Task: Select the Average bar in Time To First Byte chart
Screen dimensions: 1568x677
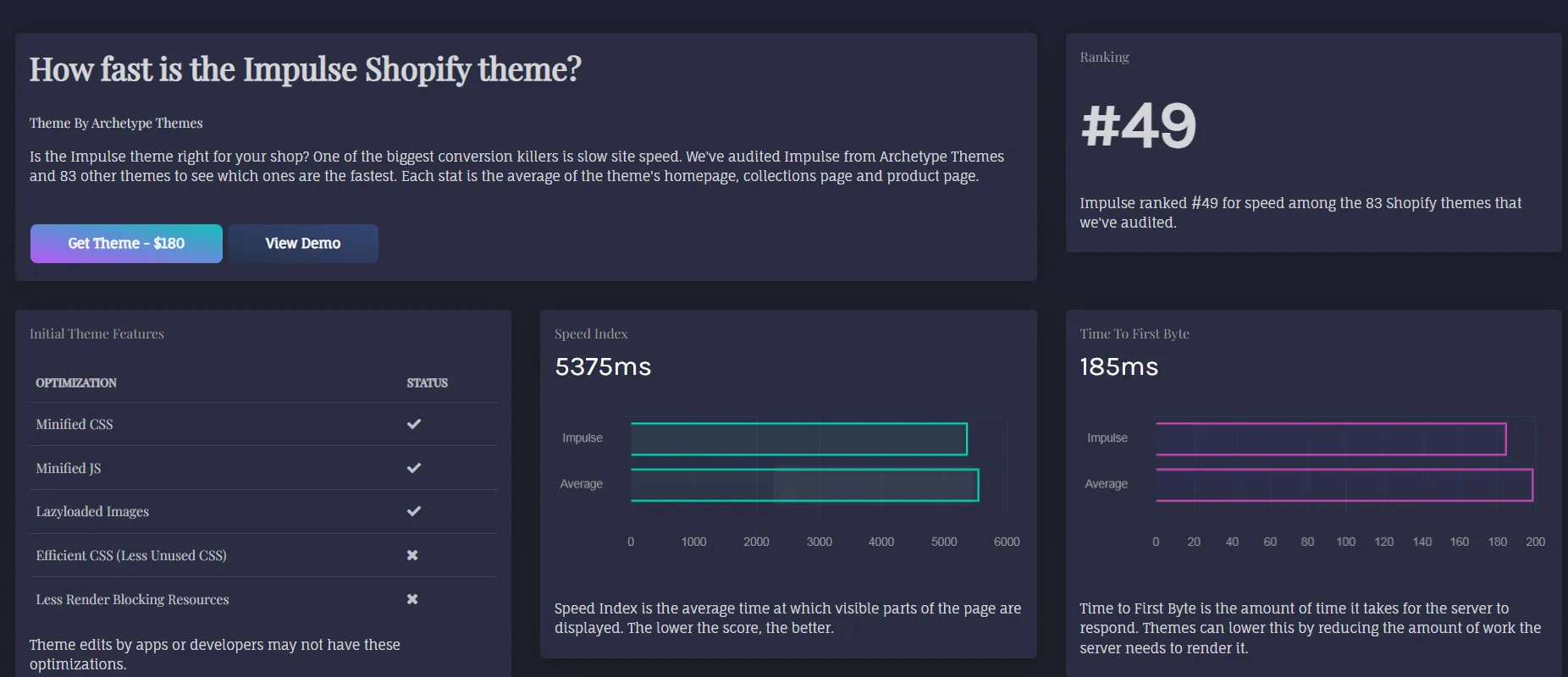Action: pos(1344,485)
